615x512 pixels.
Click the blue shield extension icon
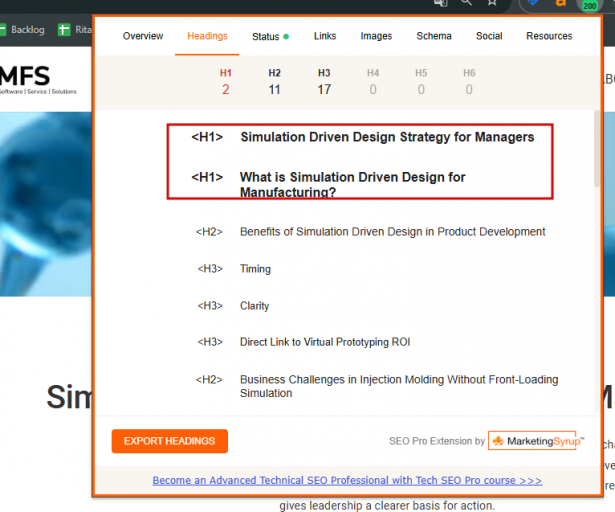click(x=533, y=2)
